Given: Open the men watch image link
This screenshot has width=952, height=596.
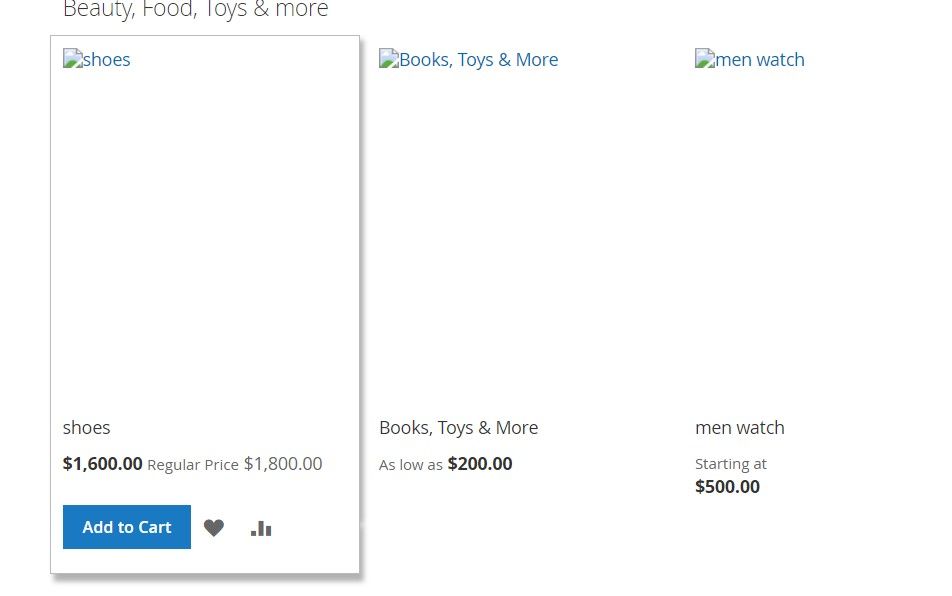Looking at the screenshot, I should click(760, 60).
